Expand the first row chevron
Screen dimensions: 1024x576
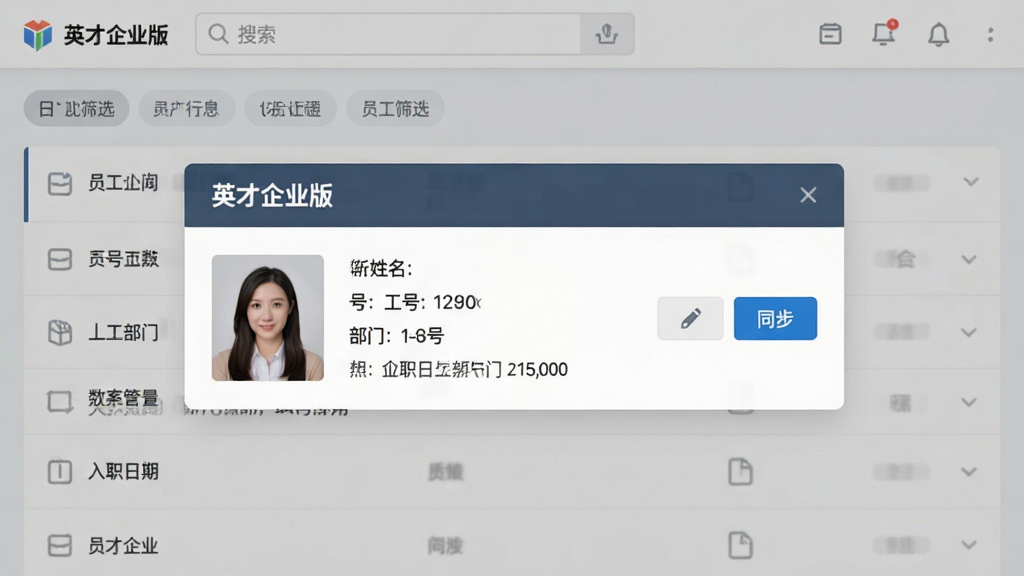970,182
